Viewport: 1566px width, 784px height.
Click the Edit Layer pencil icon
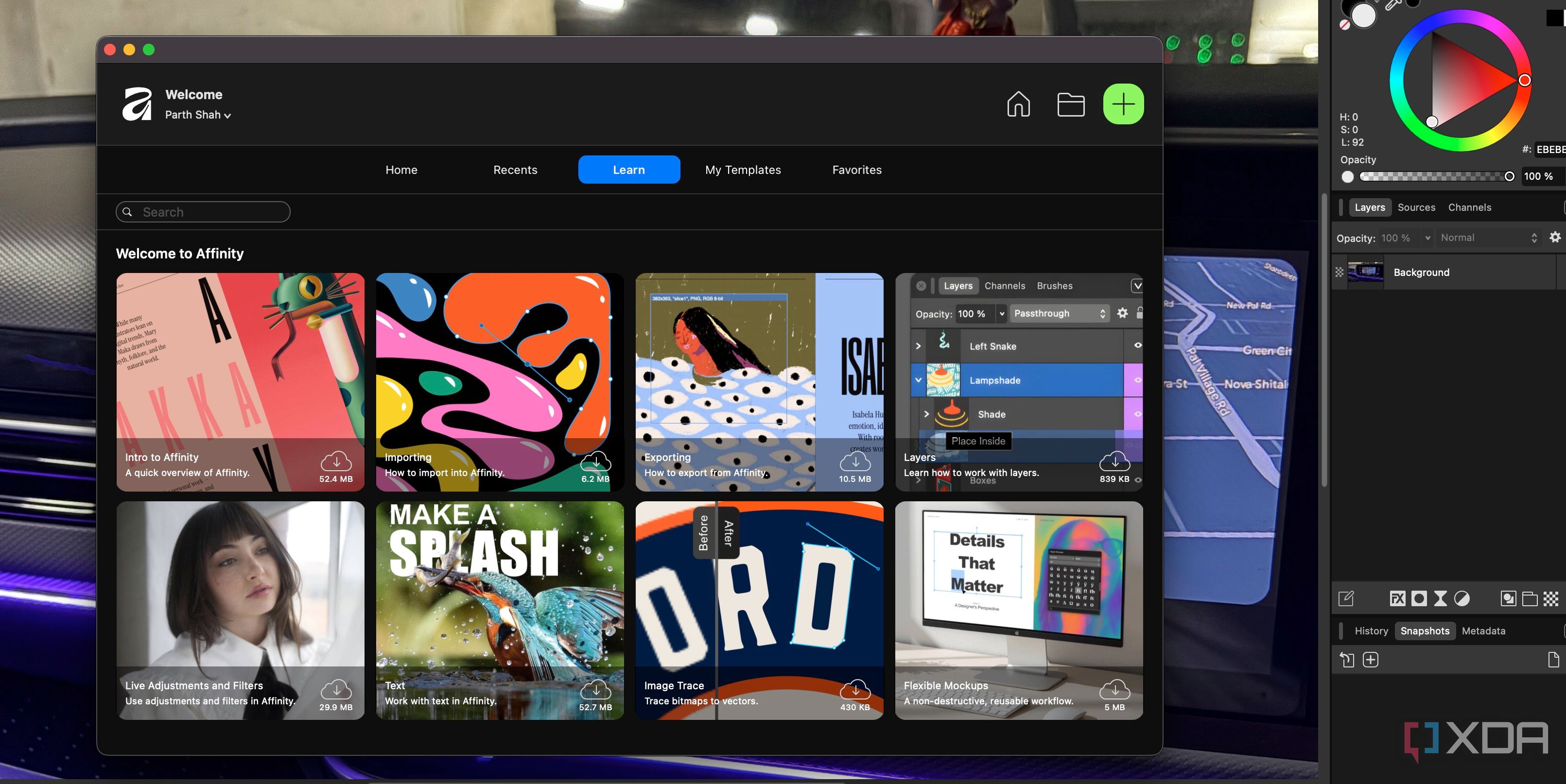(1346, 598)
